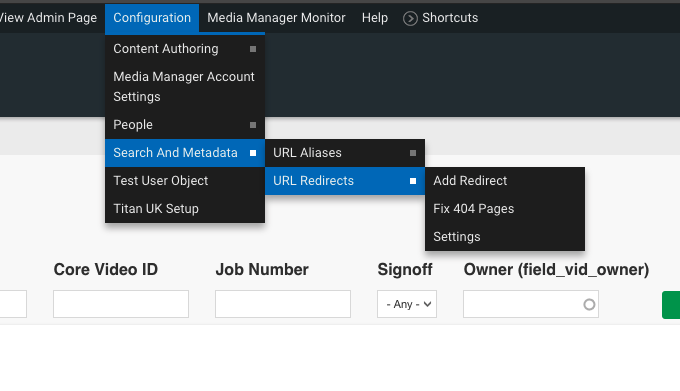Select URL Aliases submenu item
The width and height of the screenshot is (680, 391).
pyautogui.click(x=345, y=153)
